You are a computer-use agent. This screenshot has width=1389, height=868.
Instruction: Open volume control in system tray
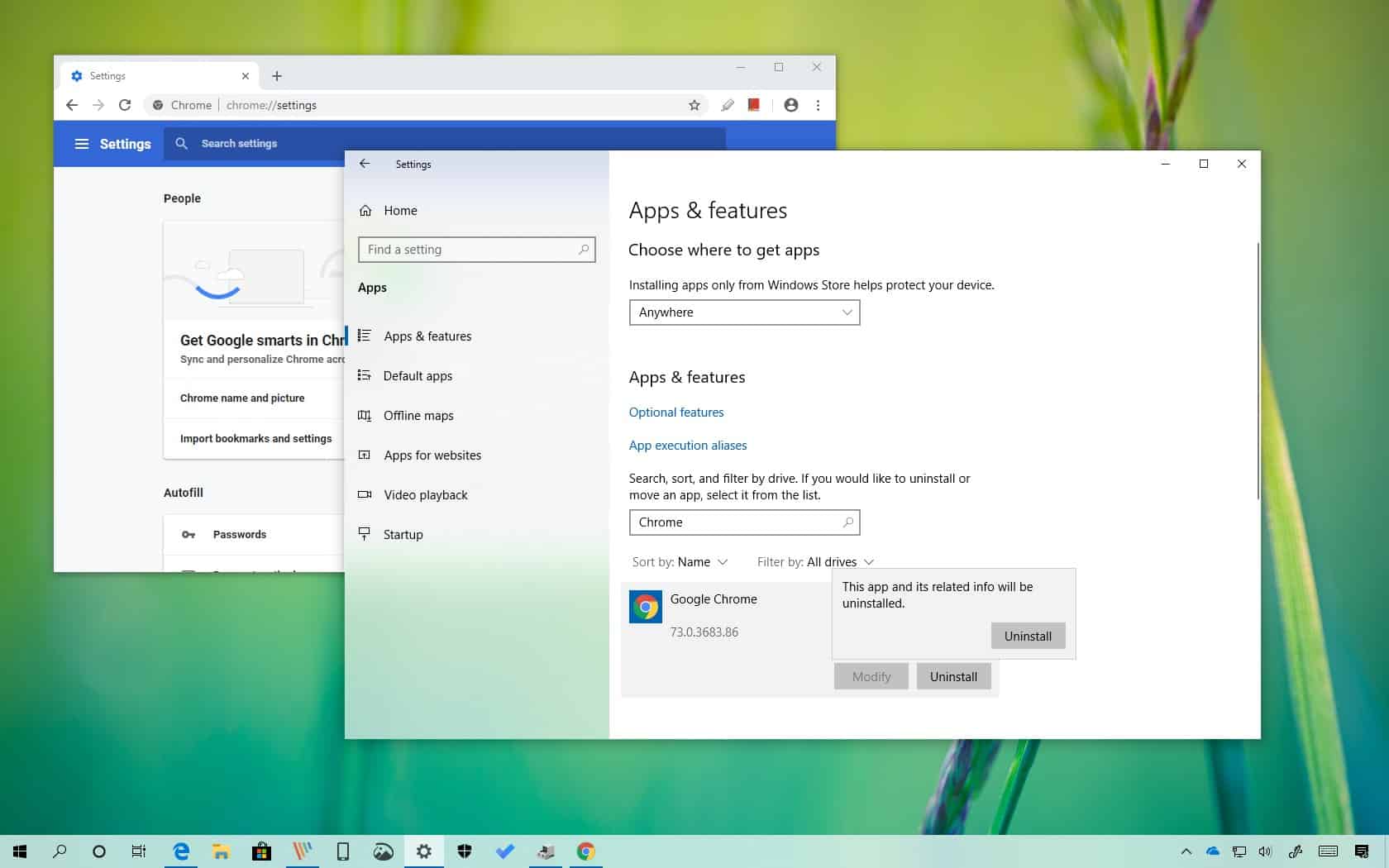tap(1265, 851)
